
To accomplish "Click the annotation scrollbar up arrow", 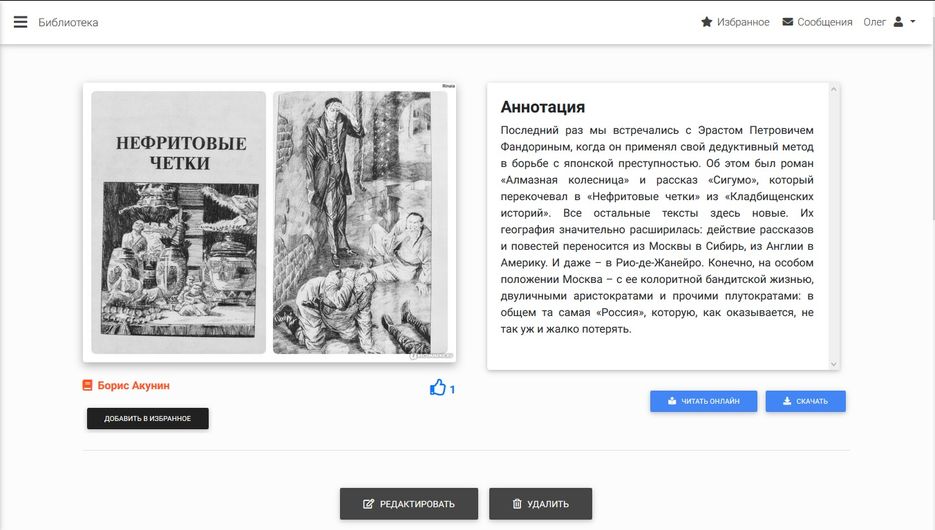I will (x=833, y=89).
